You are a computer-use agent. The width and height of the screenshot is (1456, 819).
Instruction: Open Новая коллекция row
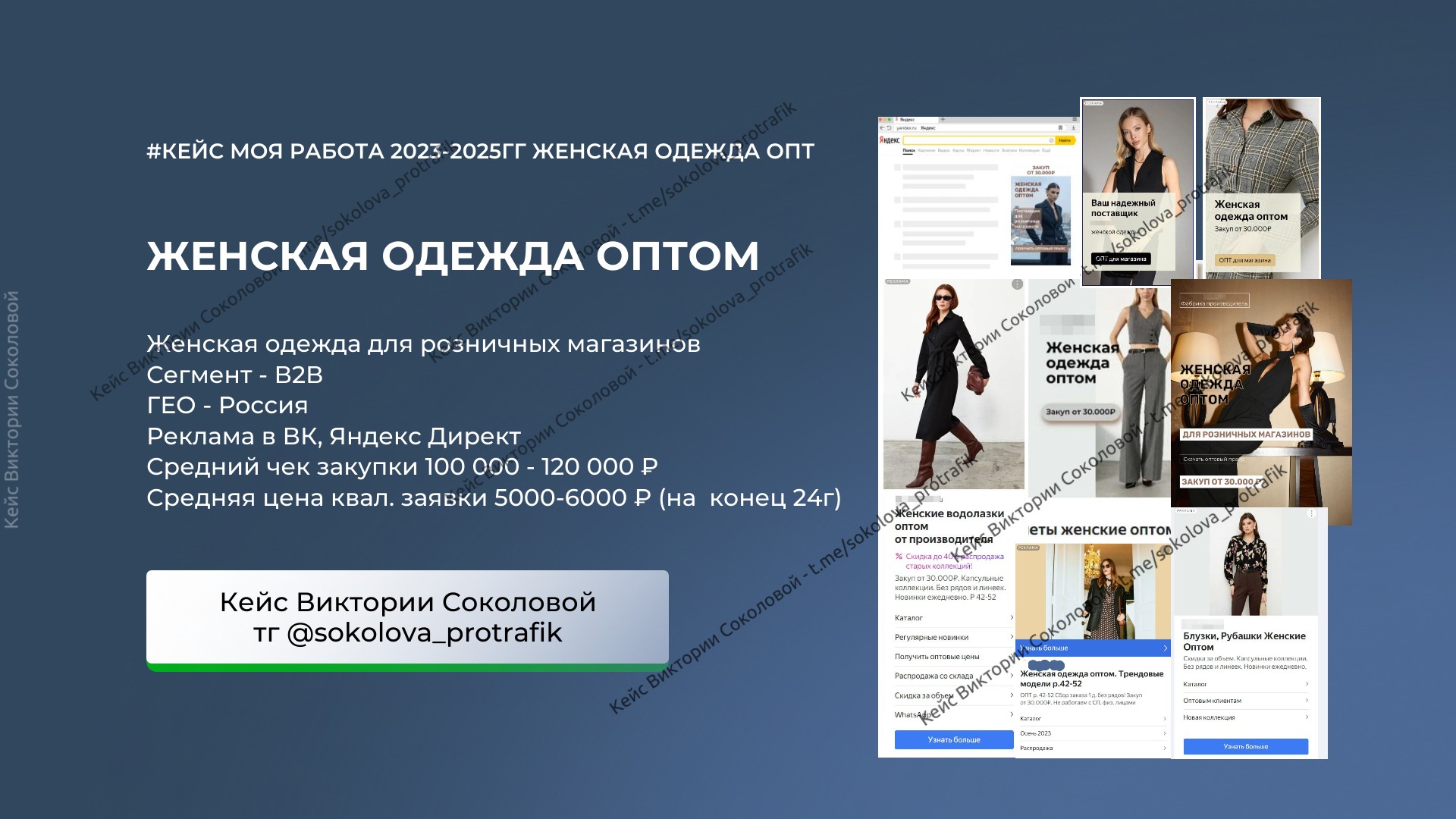pos(1246,717)
